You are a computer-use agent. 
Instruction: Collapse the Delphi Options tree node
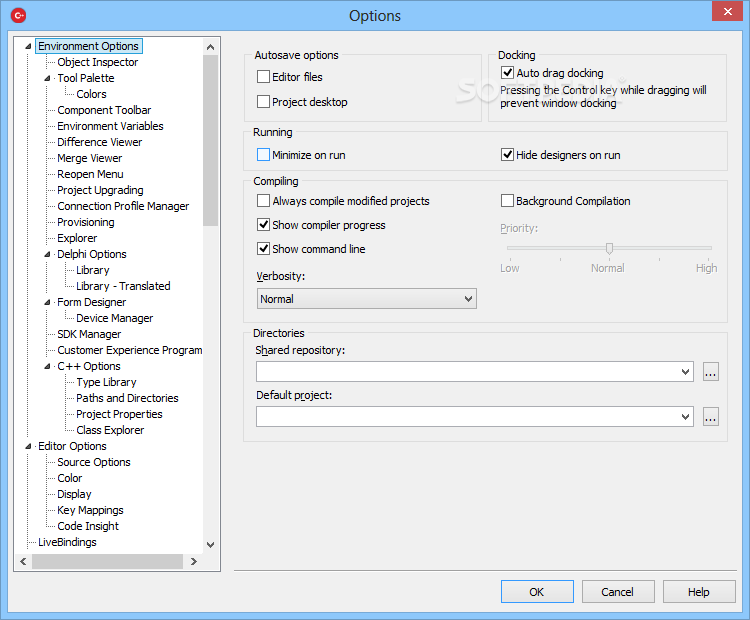(x=47, y=254)
